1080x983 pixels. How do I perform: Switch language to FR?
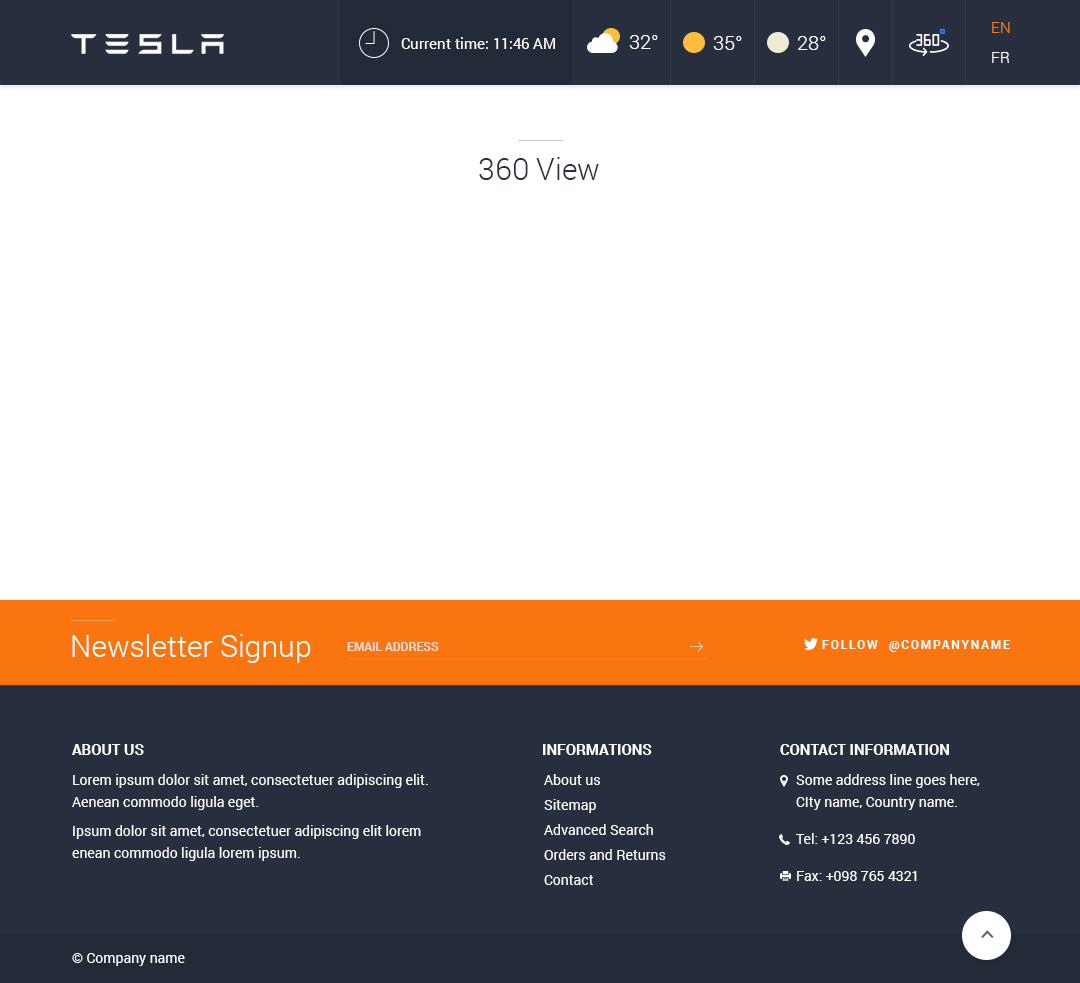[1000, 58]
